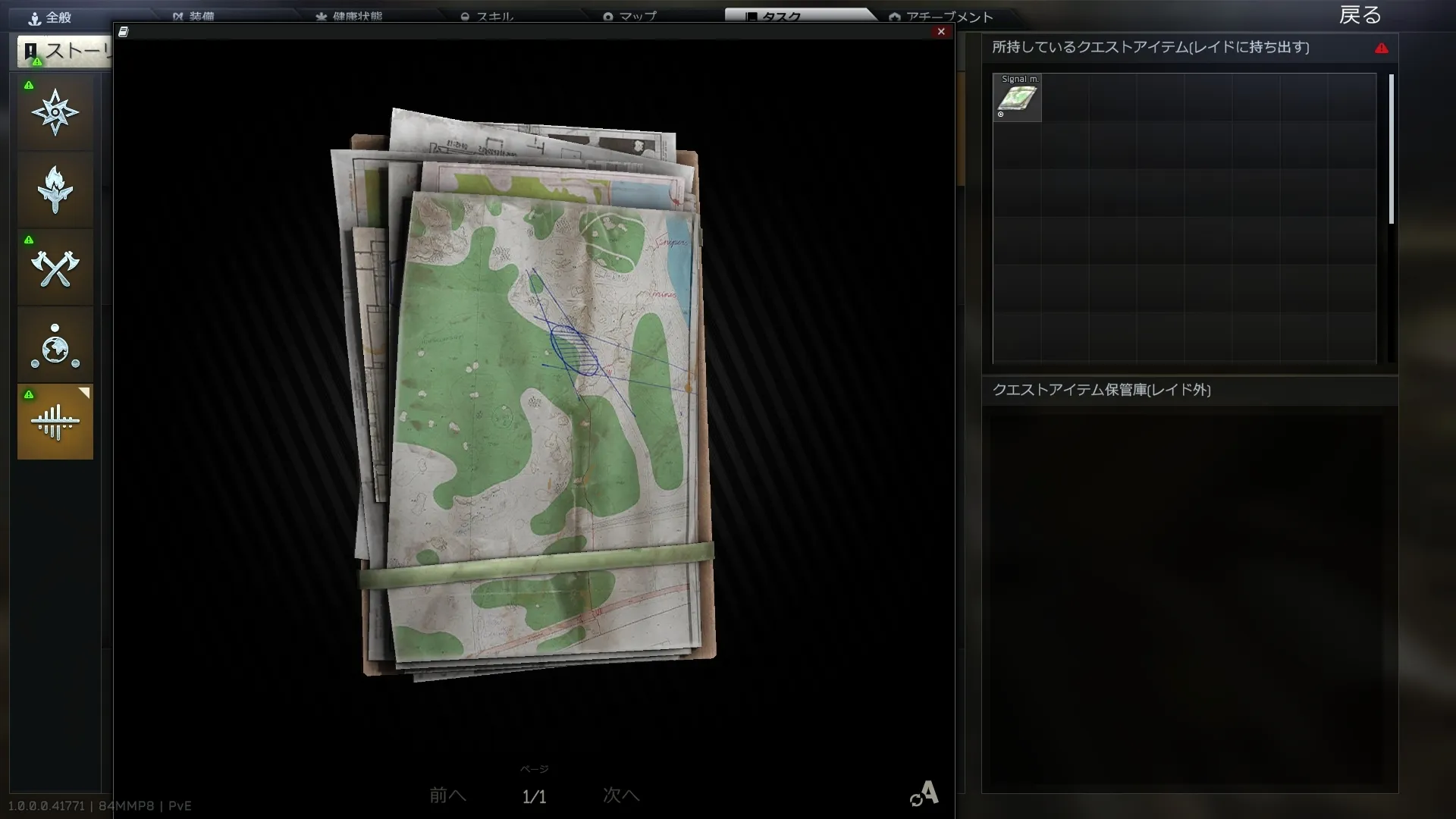
Task: Select the flame emblem story icon
Action: point(55,190)
